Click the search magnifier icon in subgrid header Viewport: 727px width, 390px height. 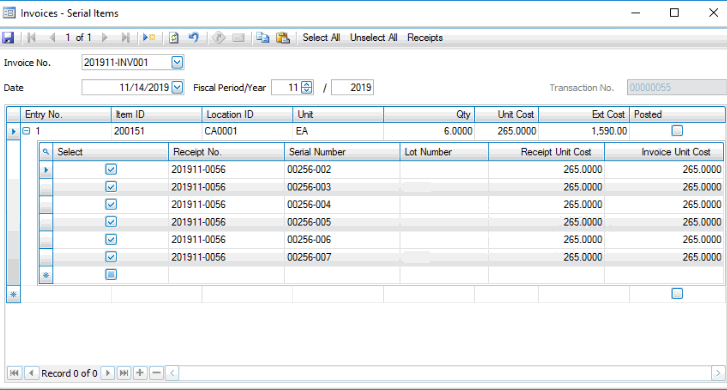coord(45,152)
